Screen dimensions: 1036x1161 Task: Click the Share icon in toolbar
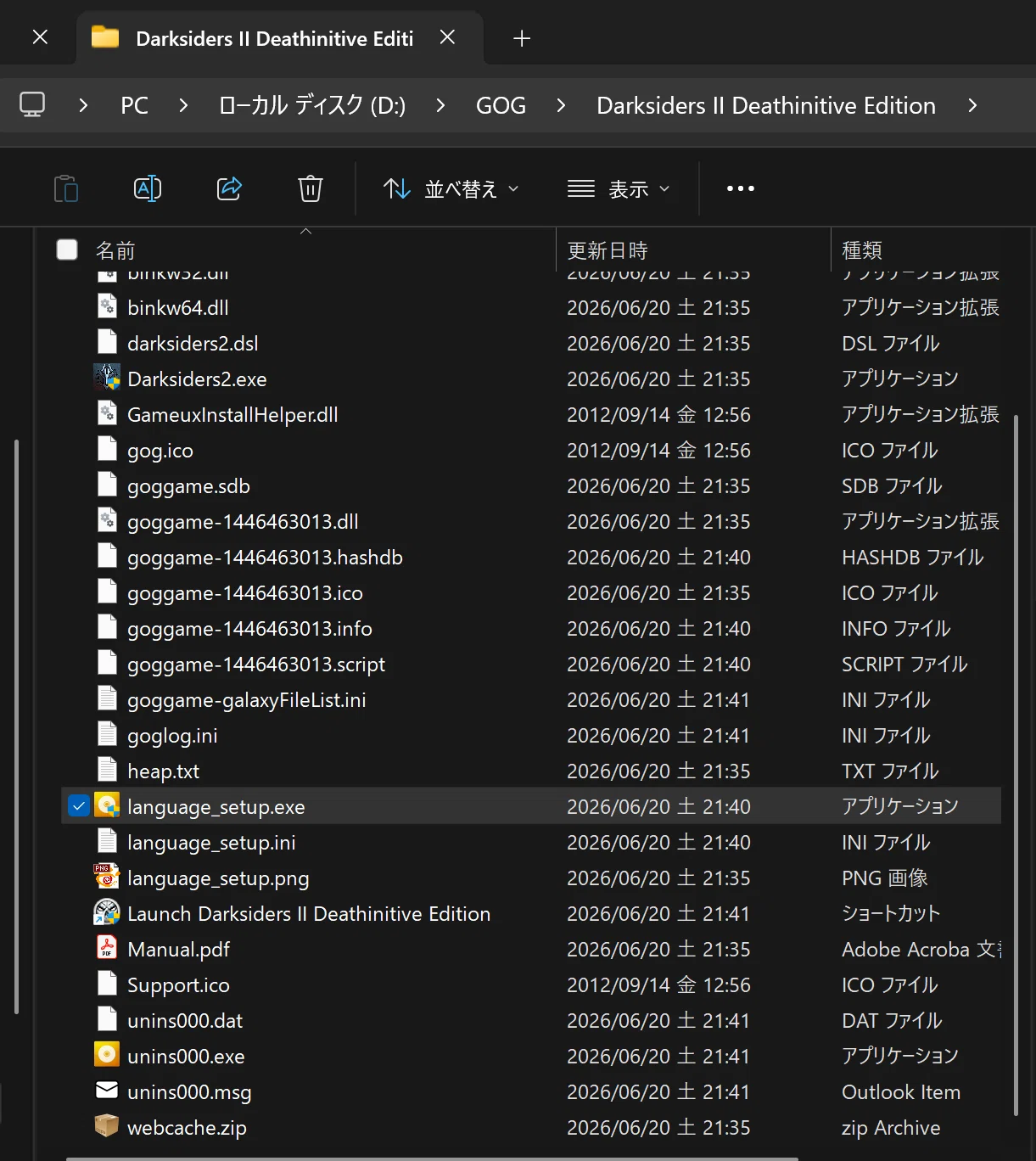(x=229, y=188)
